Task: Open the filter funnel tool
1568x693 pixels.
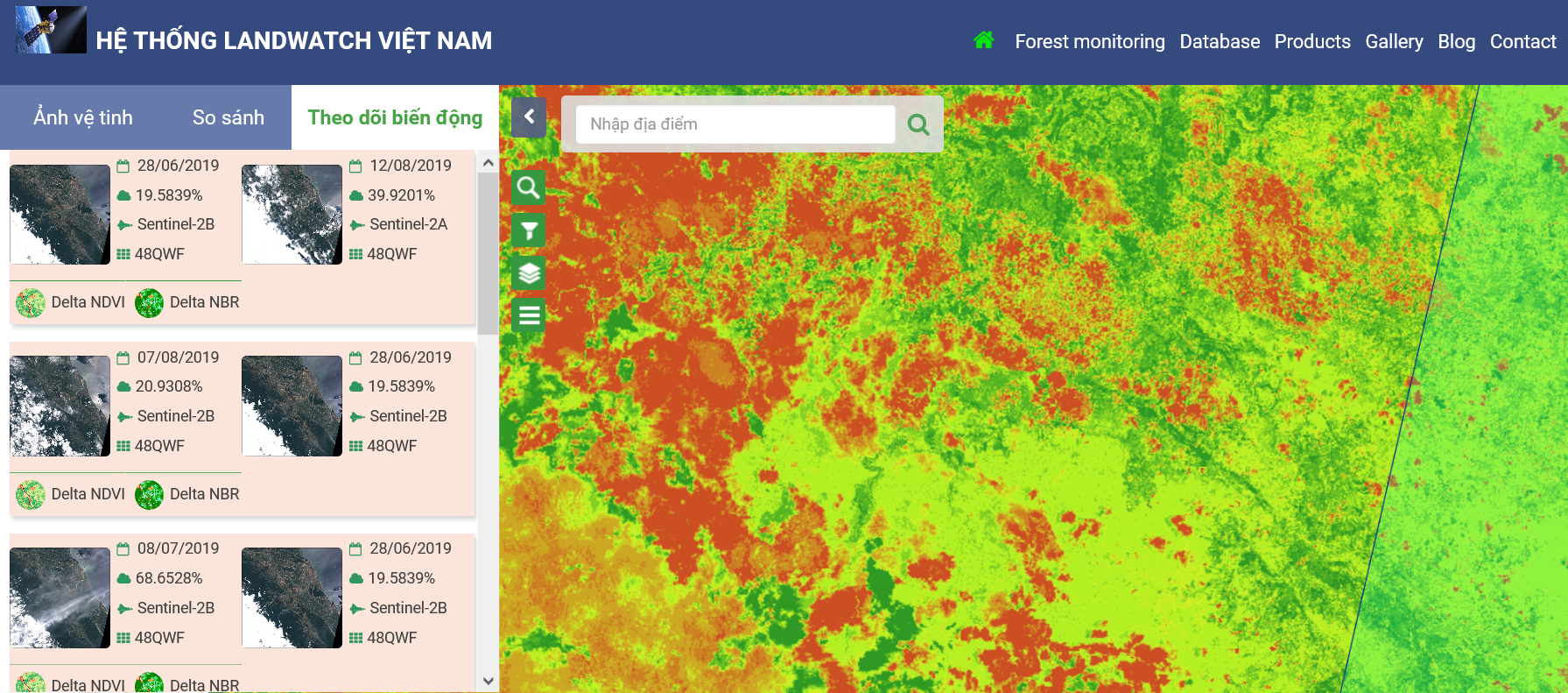Action: pos(528,230)
